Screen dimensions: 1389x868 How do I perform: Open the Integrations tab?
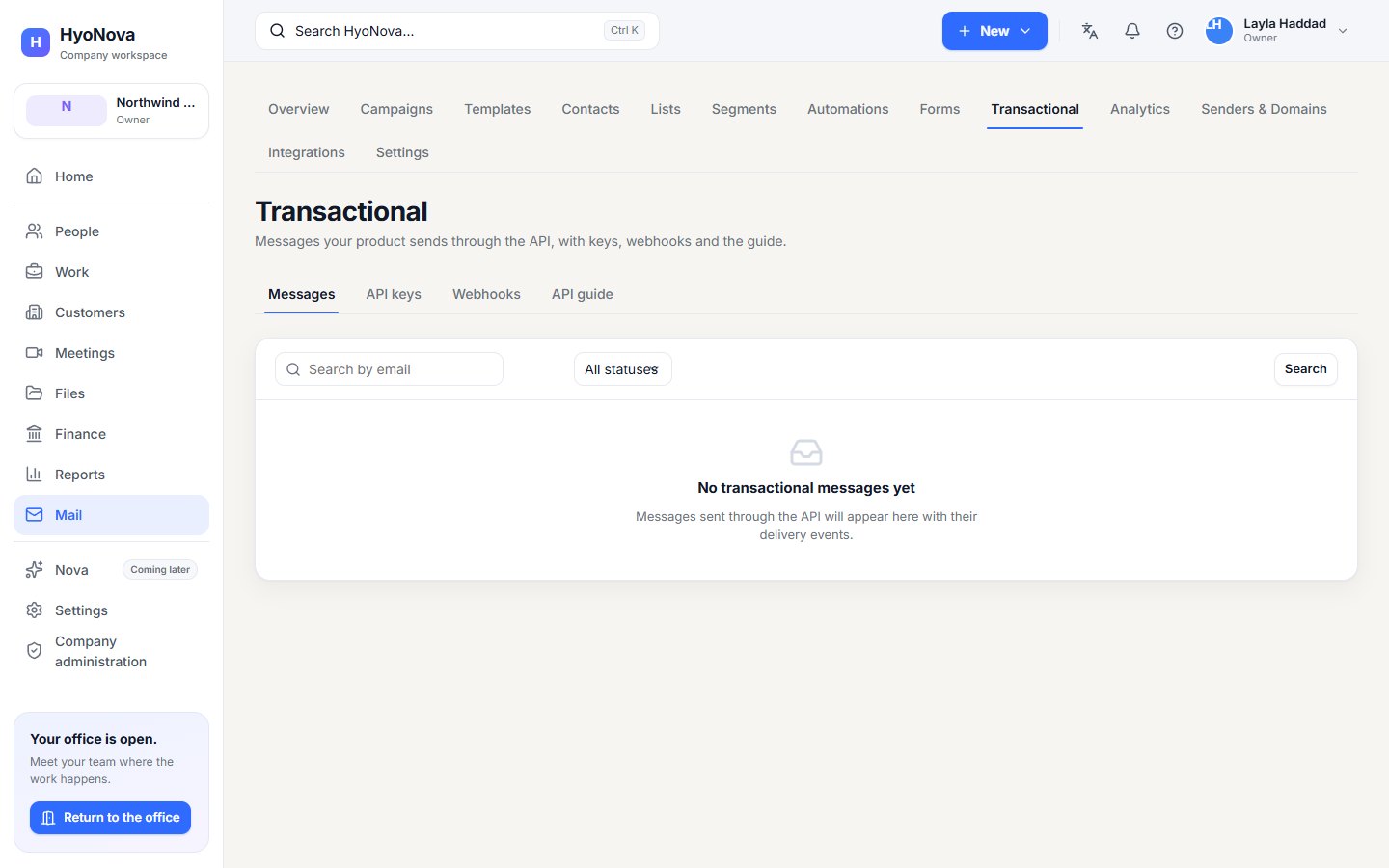307,152
